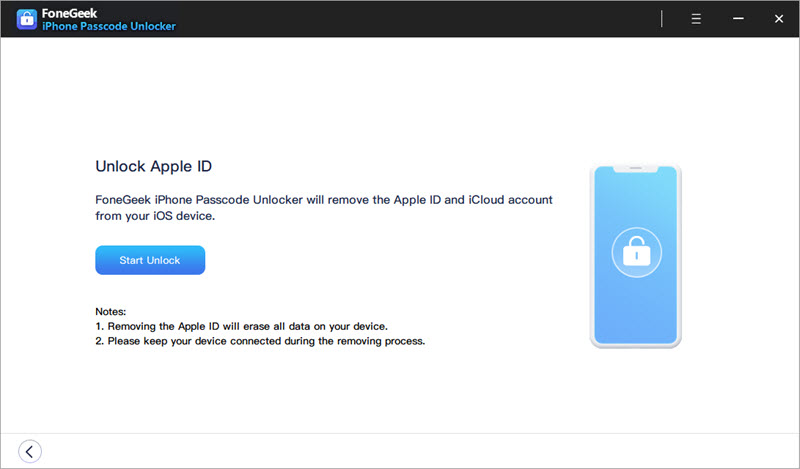Open the hamburger menu in title bar
The height and width of the screenshot is (469, 800).
coord(696,19)
